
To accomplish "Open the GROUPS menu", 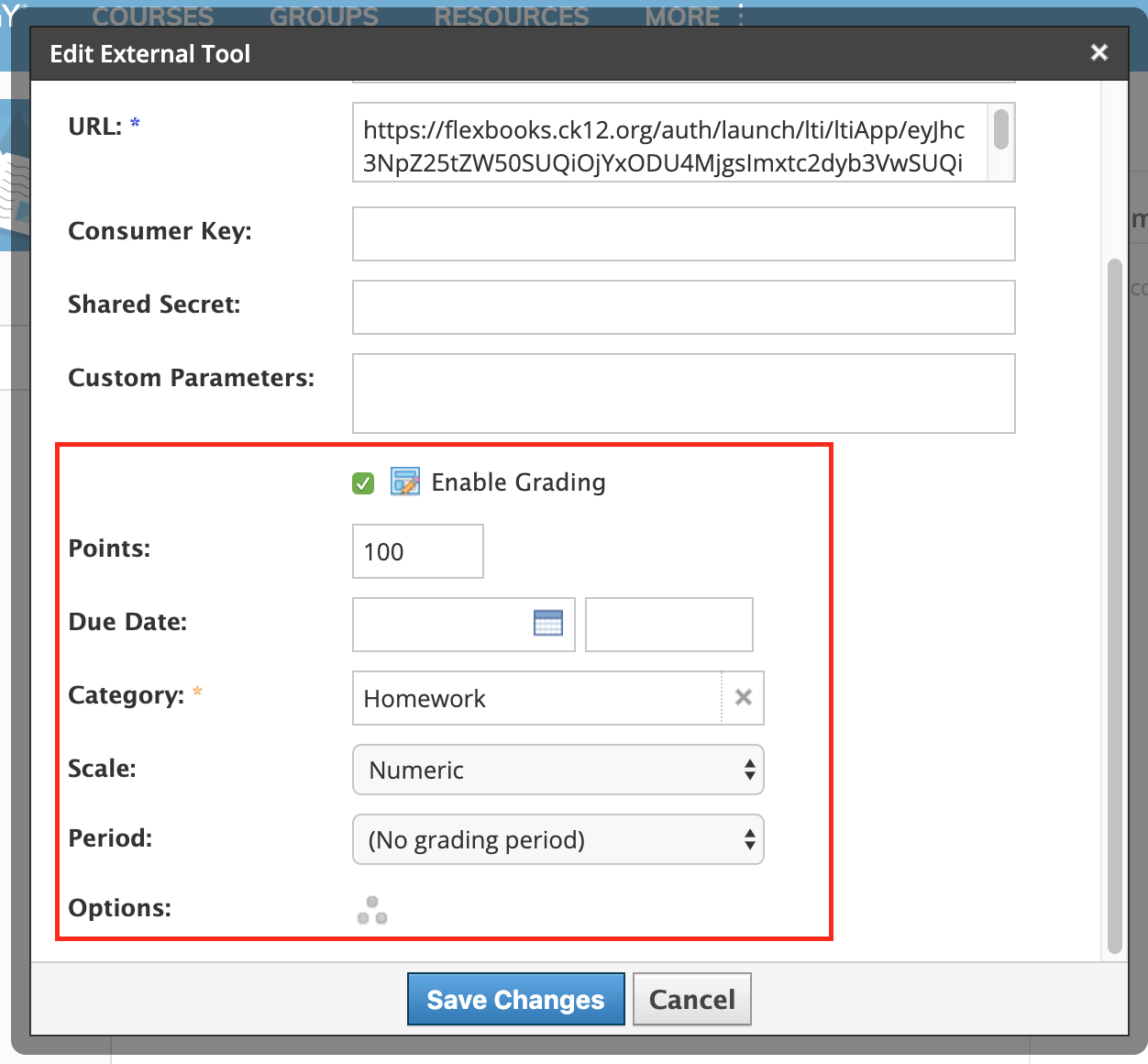I will coord(324,17).
